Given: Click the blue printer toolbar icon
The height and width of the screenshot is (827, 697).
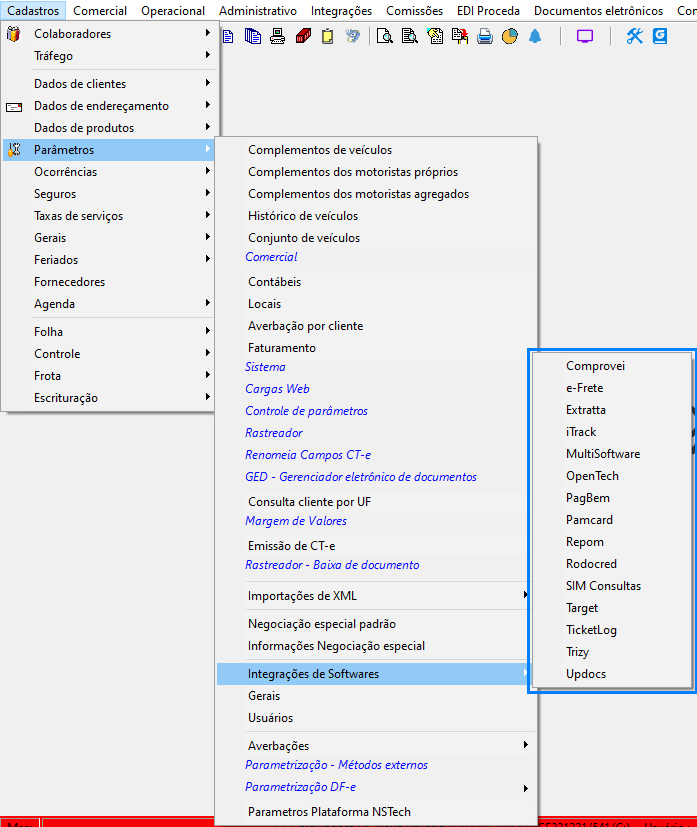Looking at the screenshot, I should pos(485,36).
